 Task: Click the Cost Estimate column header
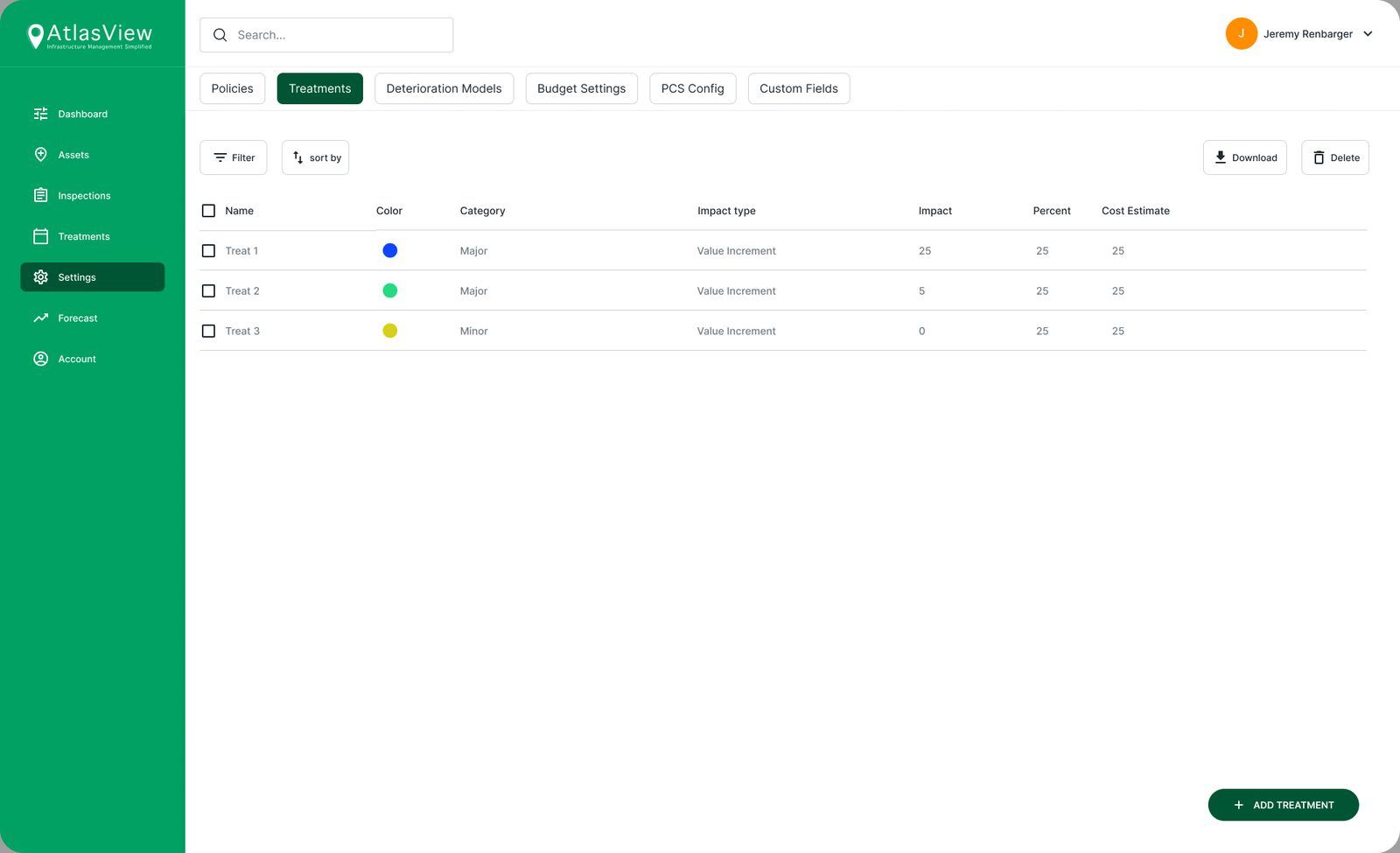(1135, 211)
